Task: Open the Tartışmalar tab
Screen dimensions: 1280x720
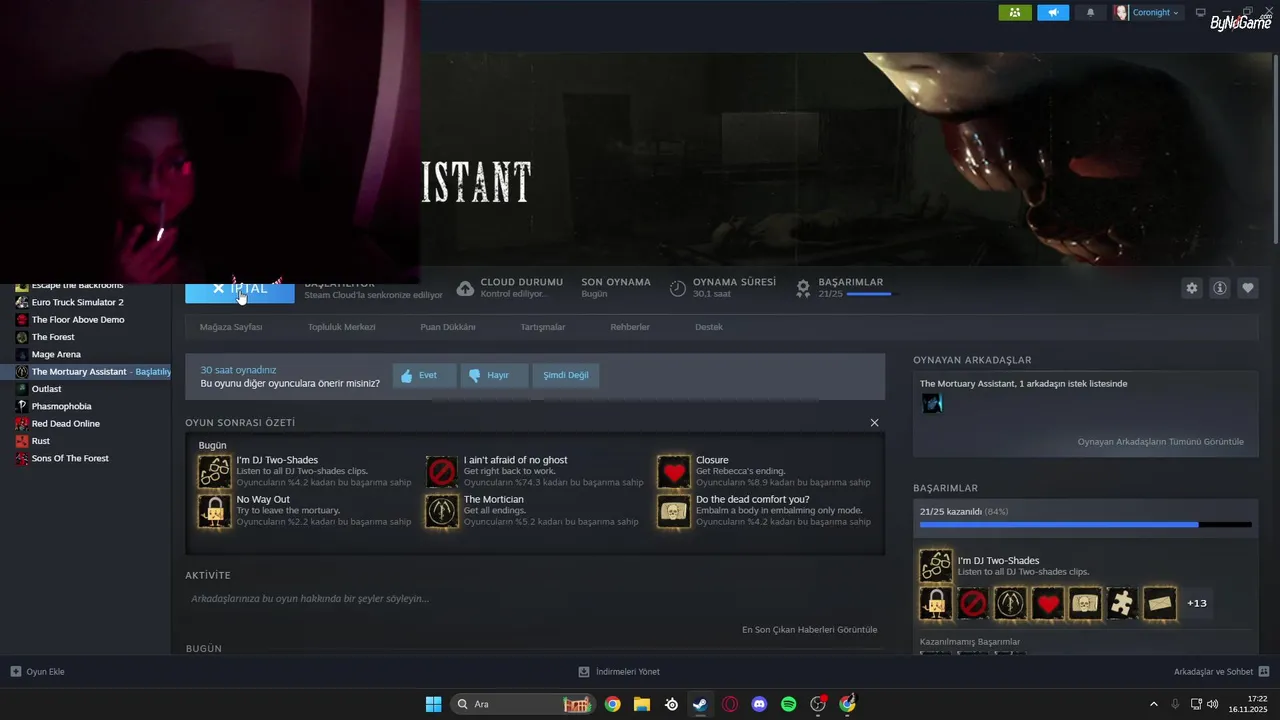Action: tap(543, 327)
